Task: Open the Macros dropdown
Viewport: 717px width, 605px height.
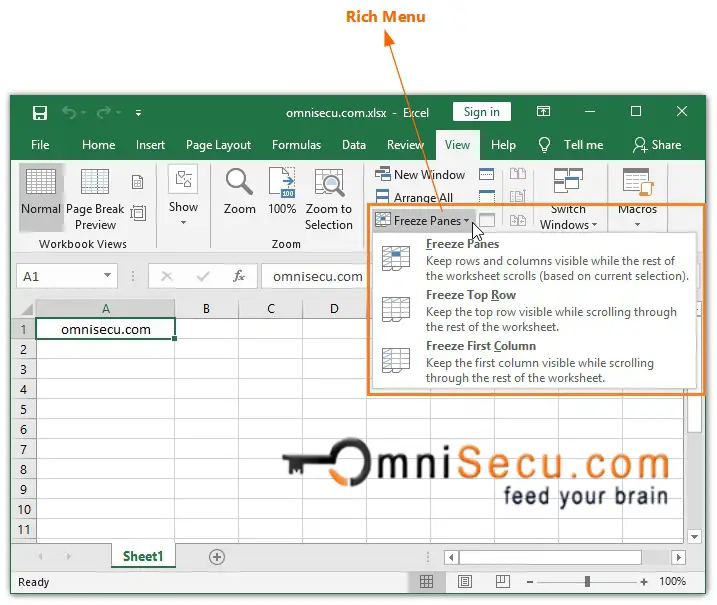Action: 637,198
